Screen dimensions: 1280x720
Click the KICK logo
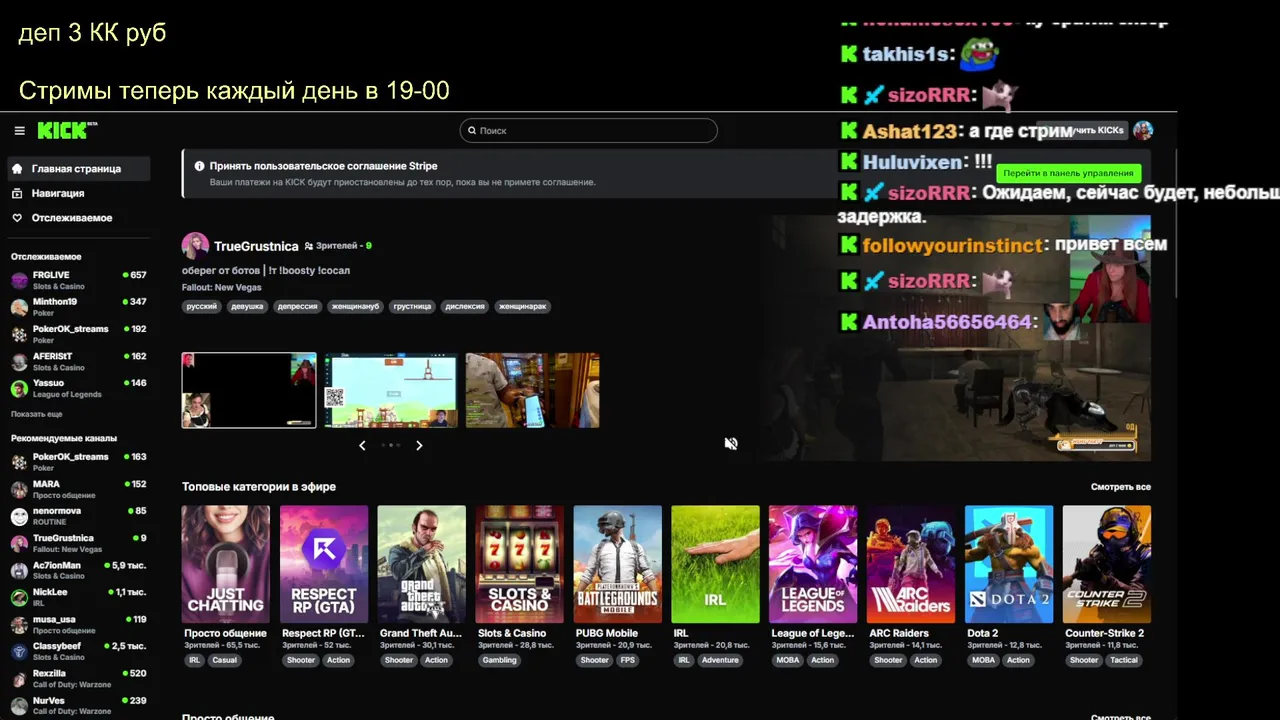coord(67,130)
